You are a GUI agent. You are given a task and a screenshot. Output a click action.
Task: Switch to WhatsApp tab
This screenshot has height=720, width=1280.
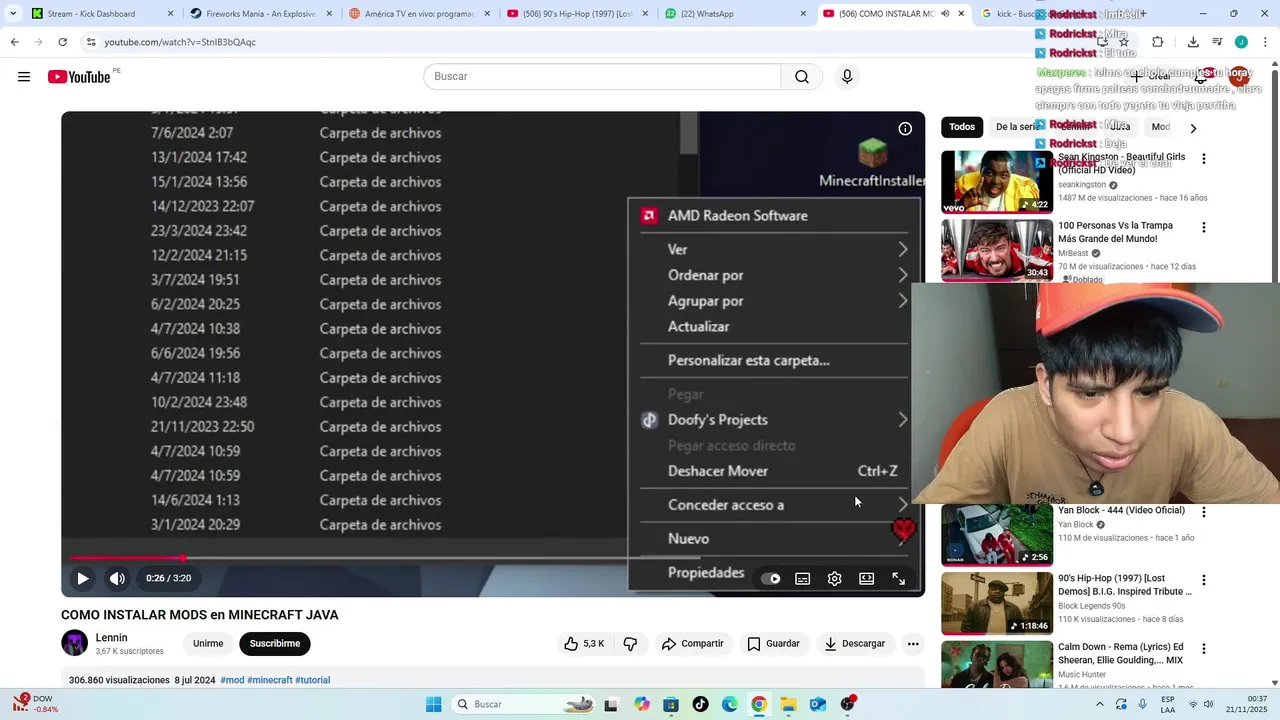point(735,14)
